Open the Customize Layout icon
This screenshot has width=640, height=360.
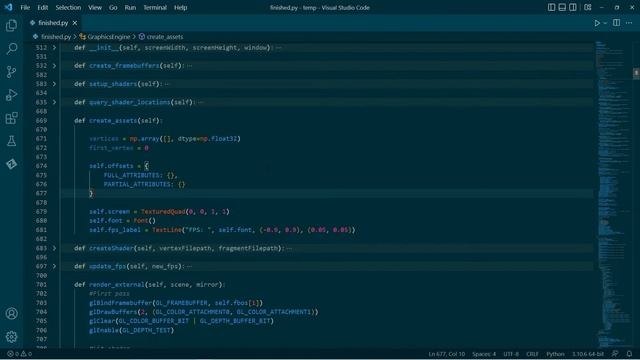[x=588, y=7]
